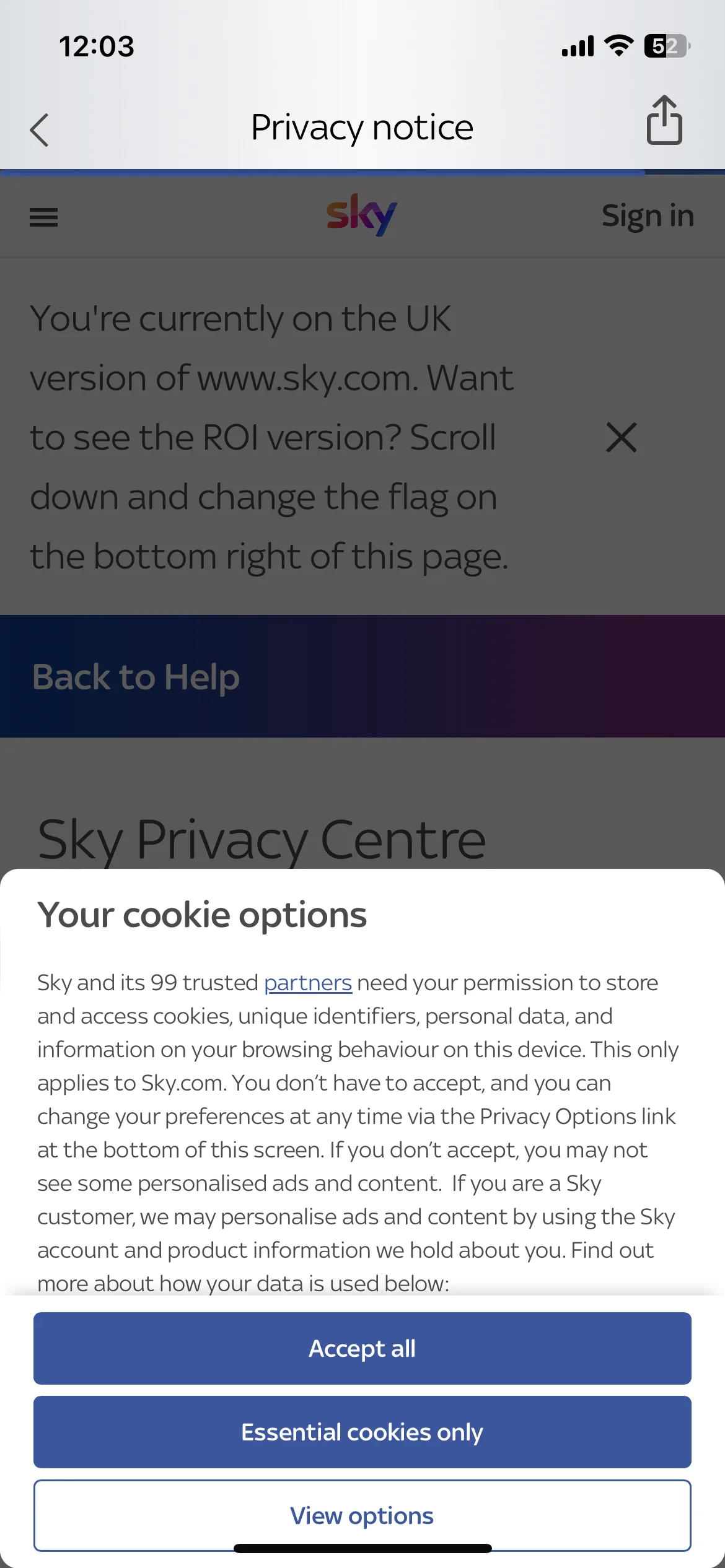
Task: Open the trusted partners link
Action: [308, 983]
